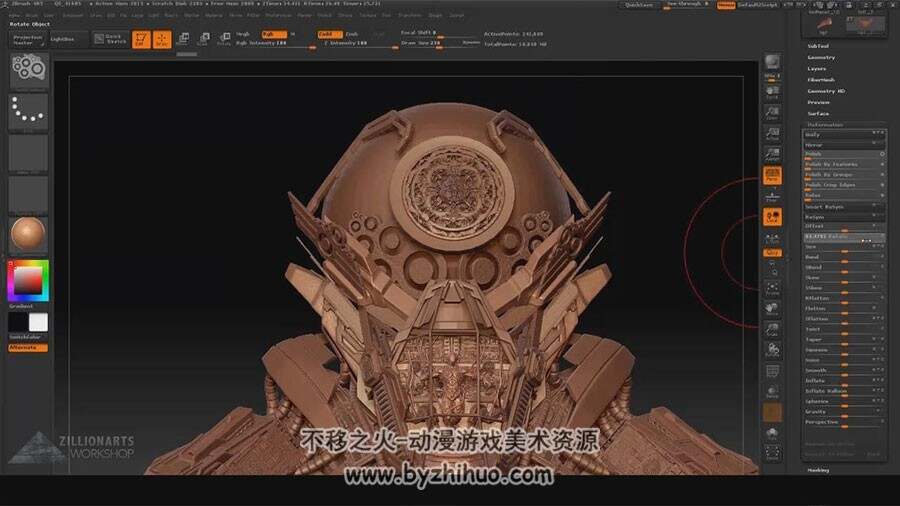Open the current Brush thumbnail selector
900x506 pixels.
pyautogui.click(x=28, y=70)
